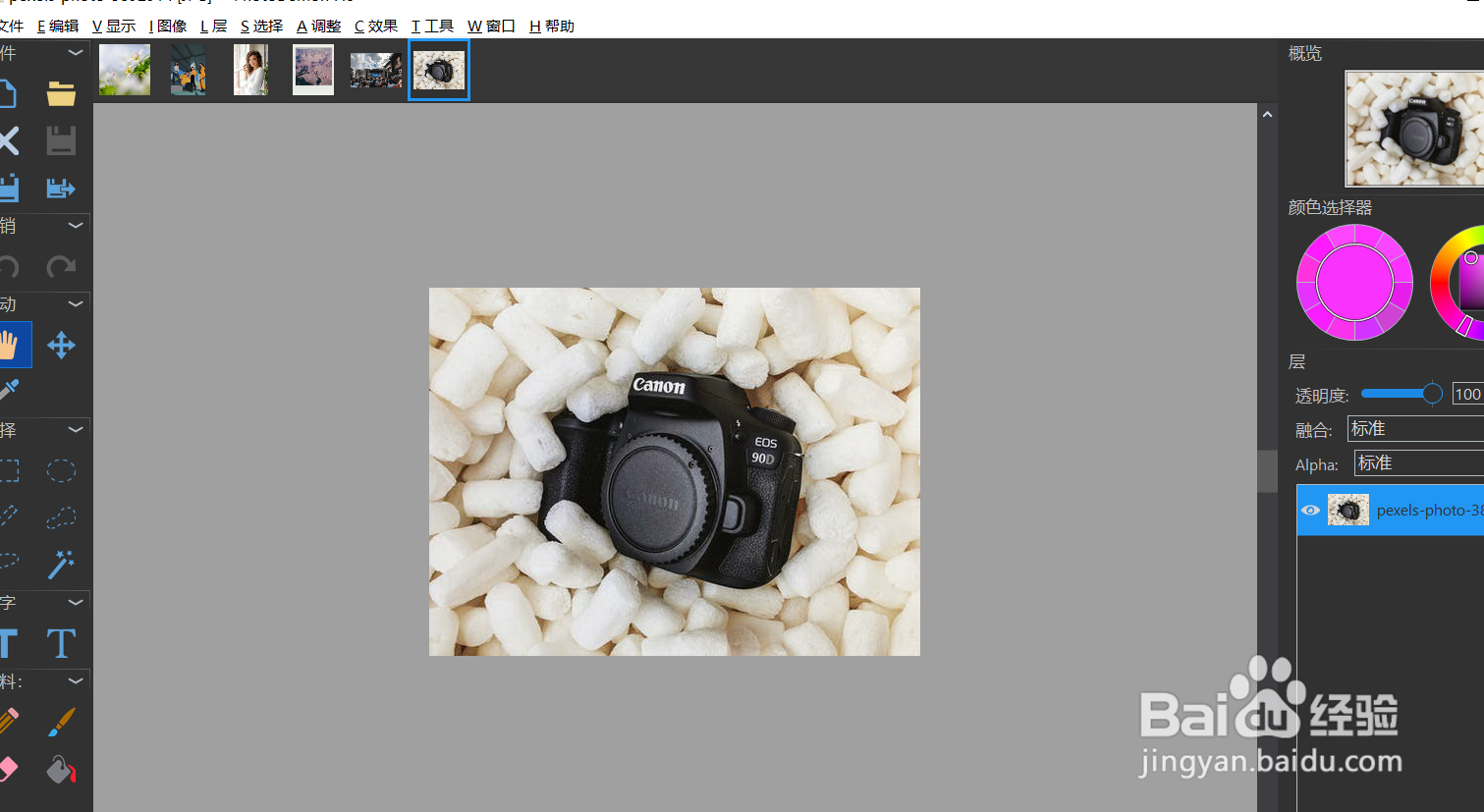This screenshot has height=812, width=1484.
Task: Select the Eraser tool
Action: click(8, 769)
